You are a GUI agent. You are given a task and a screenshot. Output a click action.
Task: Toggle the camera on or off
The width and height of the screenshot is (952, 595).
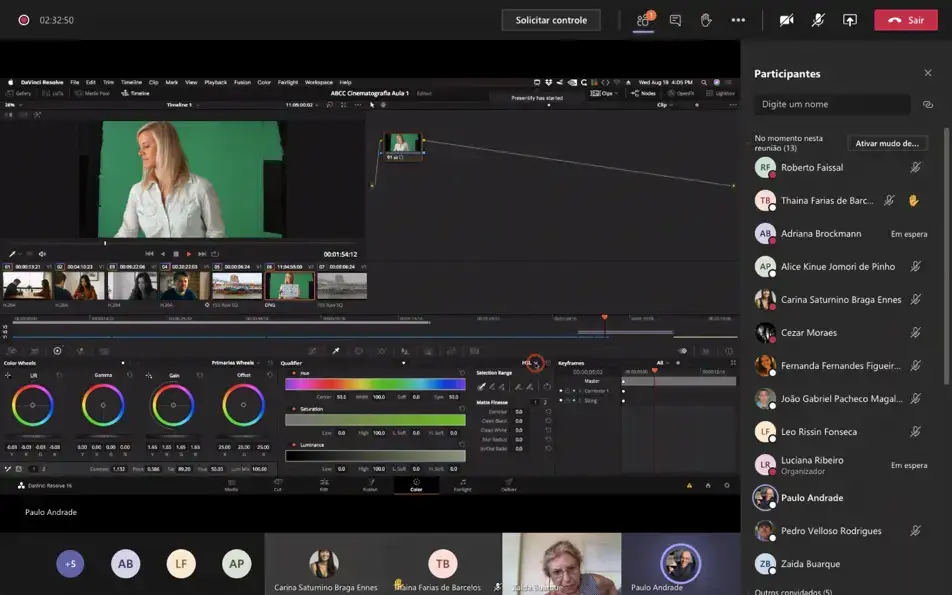pos(786,20)
